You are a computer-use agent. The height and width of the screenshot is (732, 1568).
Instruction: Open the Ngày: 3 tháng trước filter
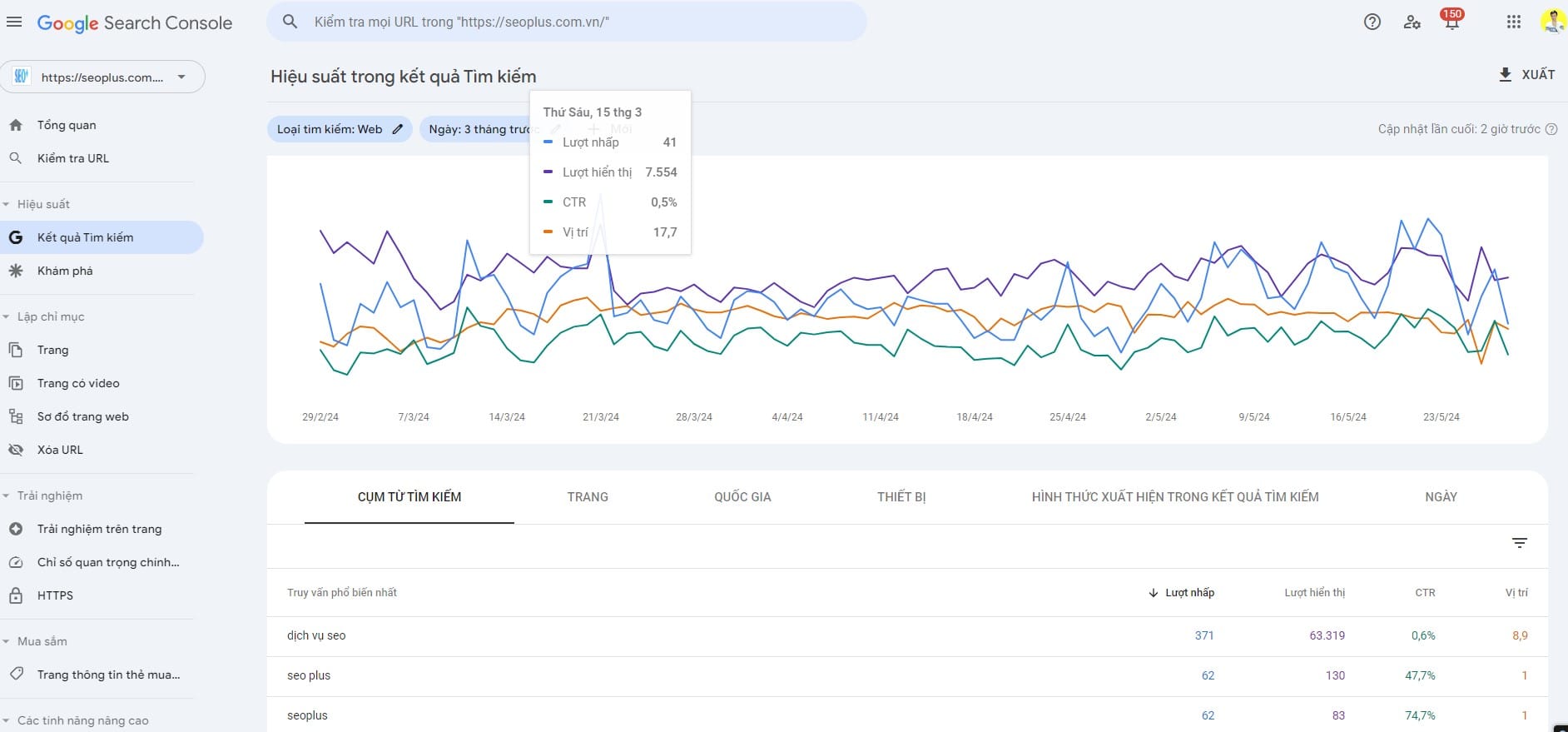click(x=479, y=129)
